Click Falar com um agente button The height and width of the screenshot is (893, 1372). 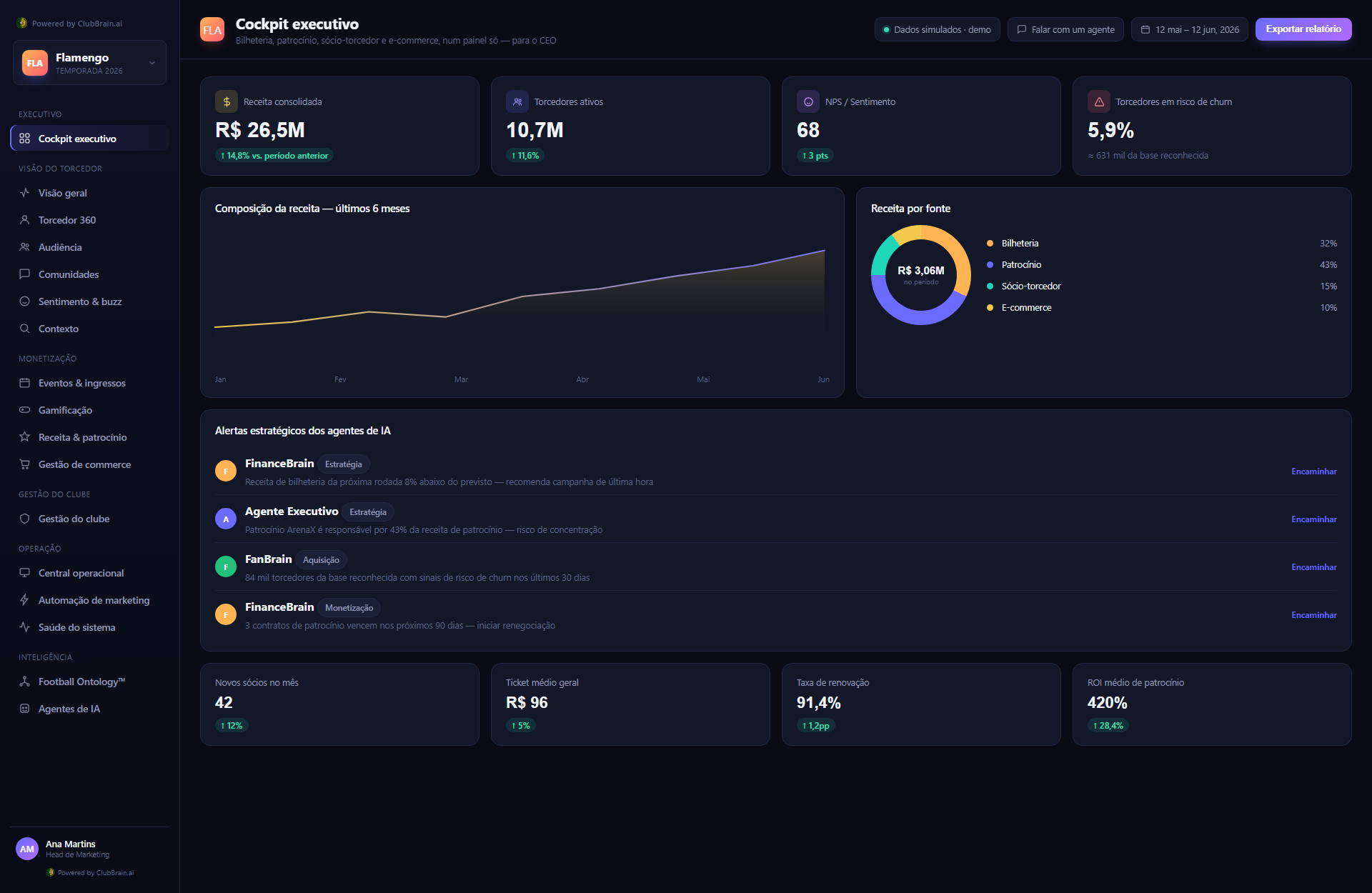[x=1065, y=29]
